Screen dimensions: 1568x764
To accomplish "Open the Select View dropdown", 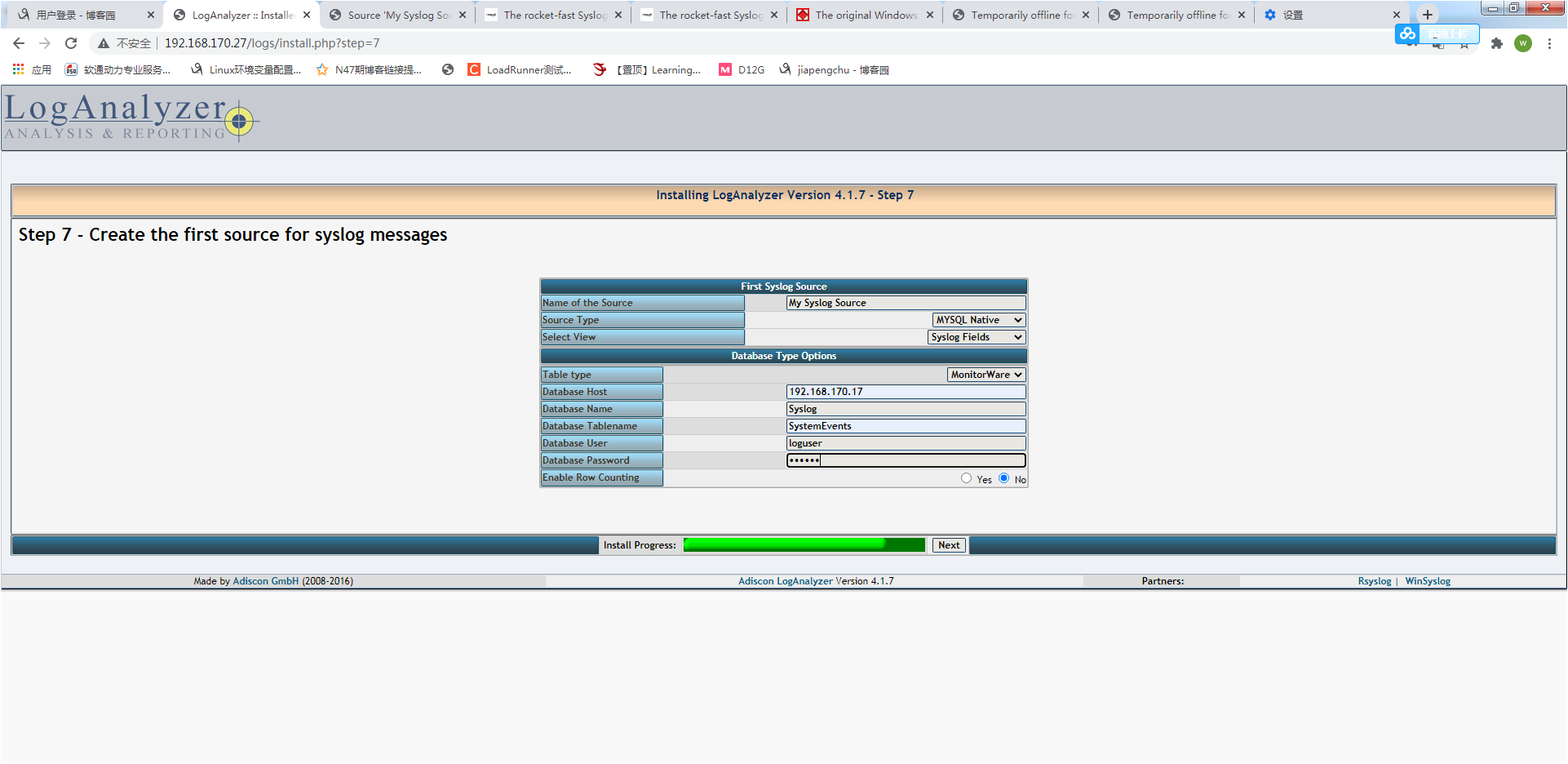I will coord(977,337).
